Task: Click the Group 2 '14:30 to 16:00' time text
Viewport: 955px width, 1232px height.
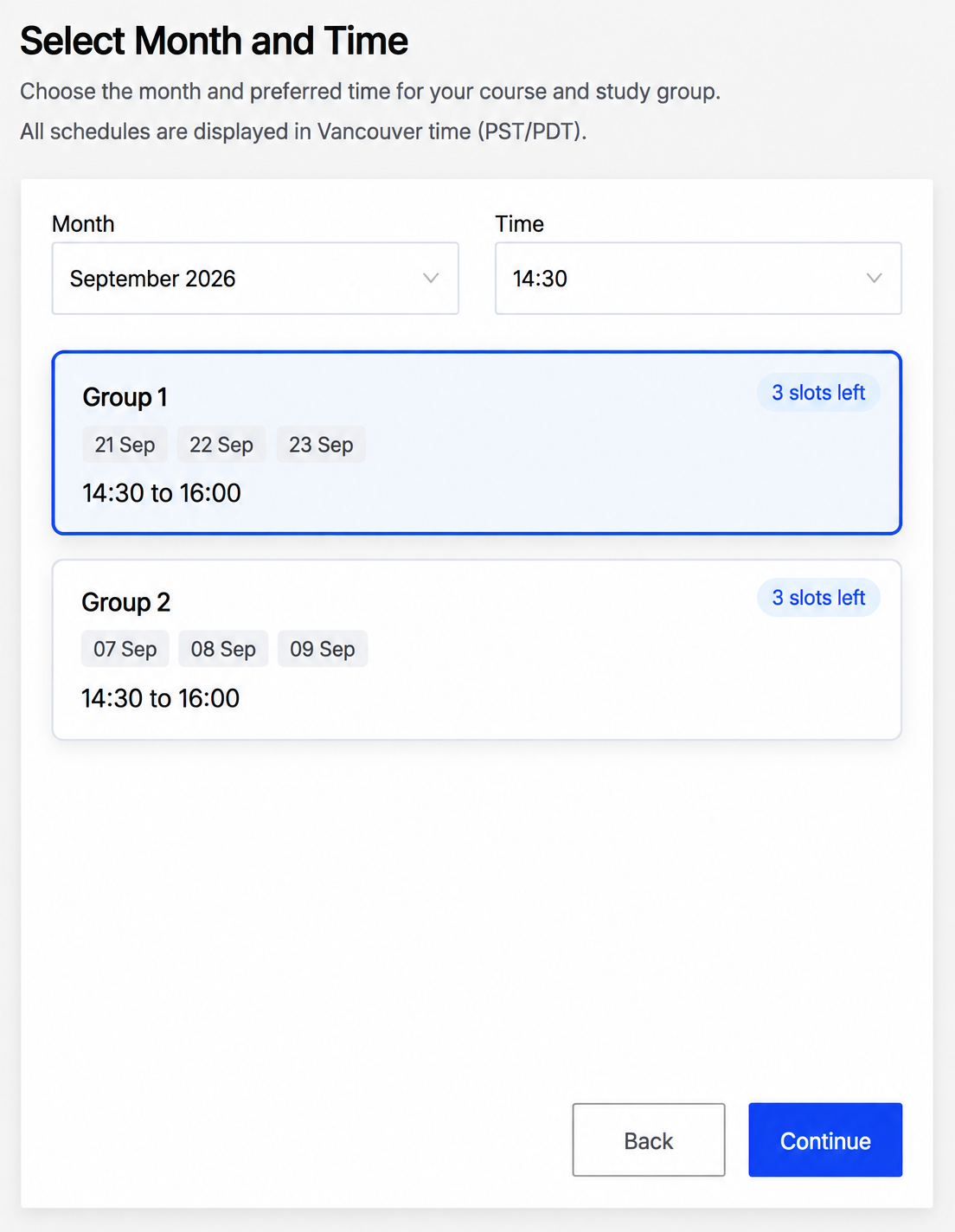Action: click(x=160, y=698)
